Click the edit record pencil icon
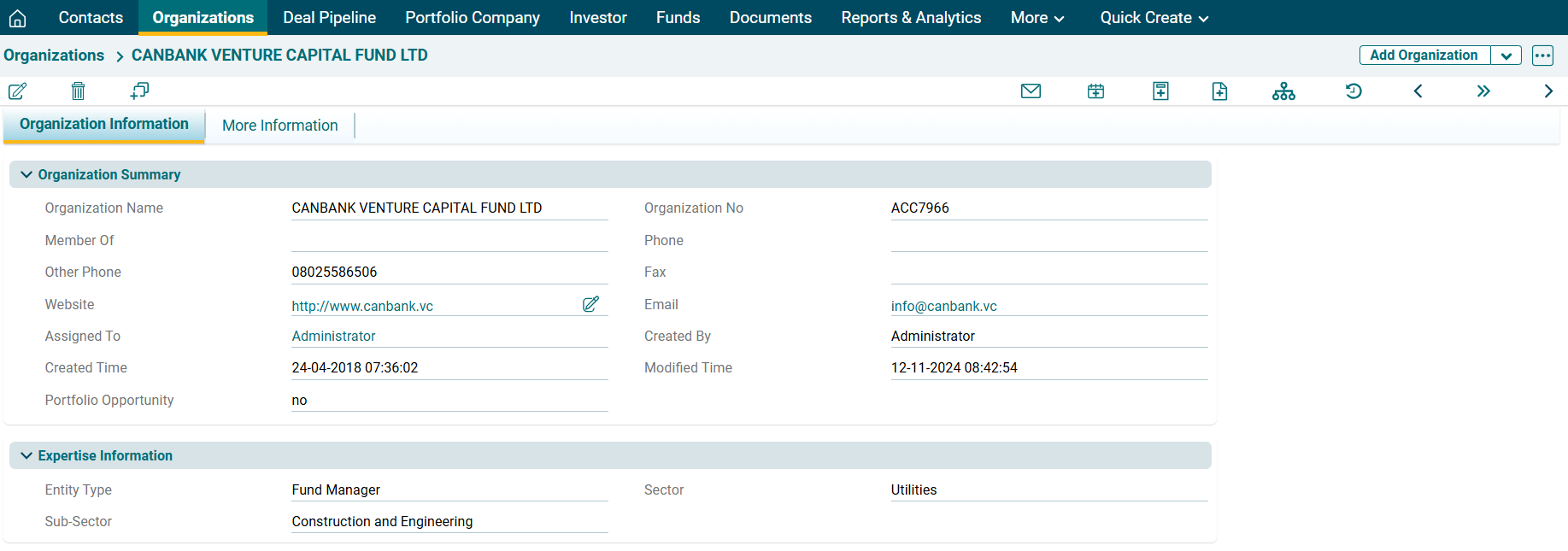 17,91
